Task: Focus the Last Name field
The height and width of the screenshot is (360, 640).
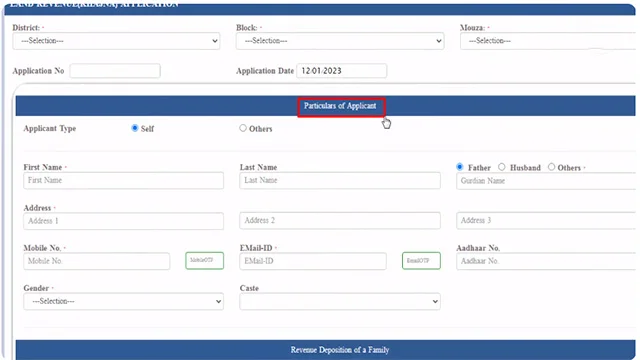Action: pos(340,180)
